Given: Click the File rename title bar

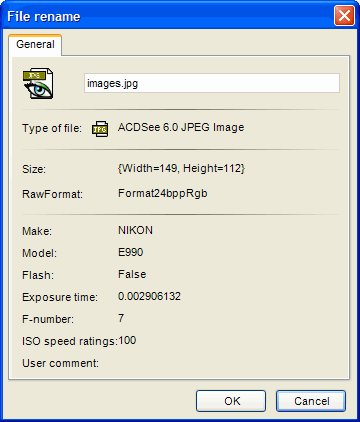Looking at the screenshot, I should point(167,16).
